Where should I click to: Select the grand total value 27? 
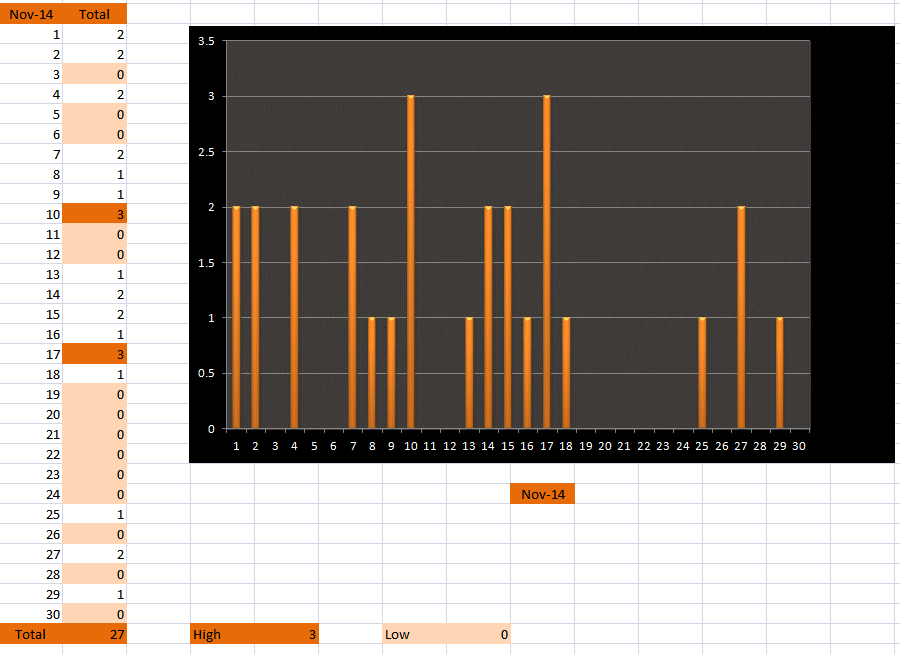click(x=94, y=634)
